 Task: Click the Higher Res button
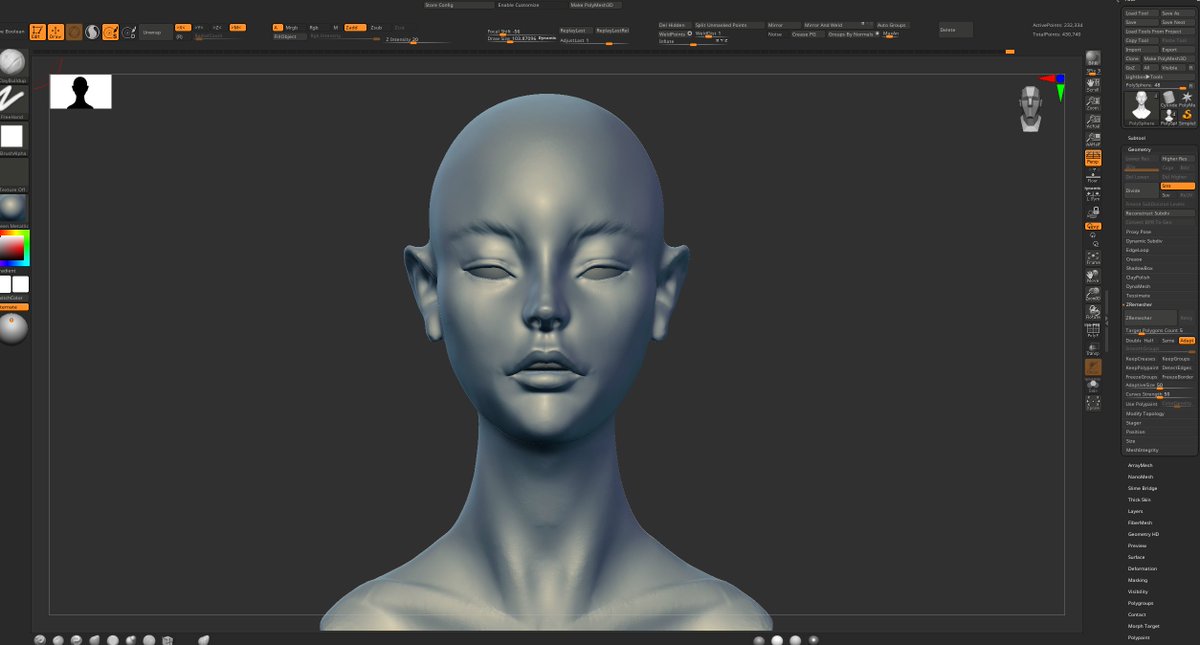(1177, 158)
